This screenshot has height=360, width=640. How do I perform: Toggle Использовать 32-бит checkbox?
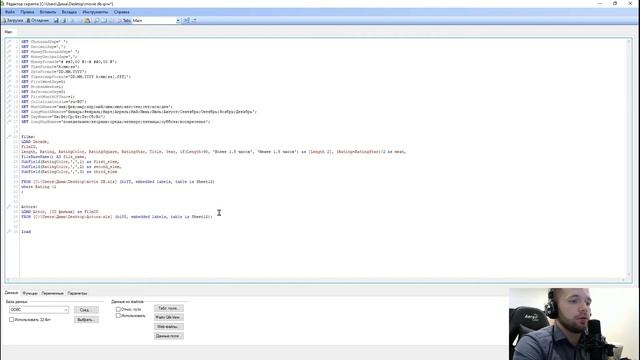(x=11, y=320)
